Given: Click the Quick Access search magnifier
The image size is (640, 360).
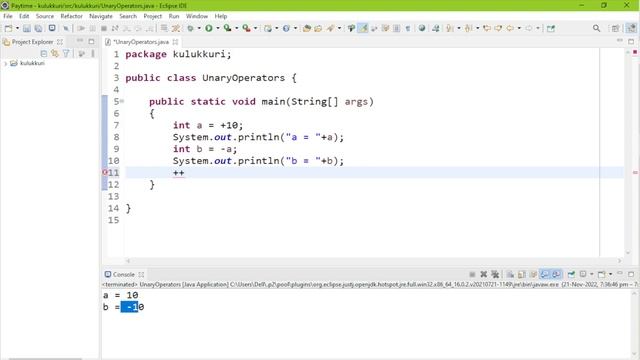Looking at the screenshot, I should coord(596,28).
